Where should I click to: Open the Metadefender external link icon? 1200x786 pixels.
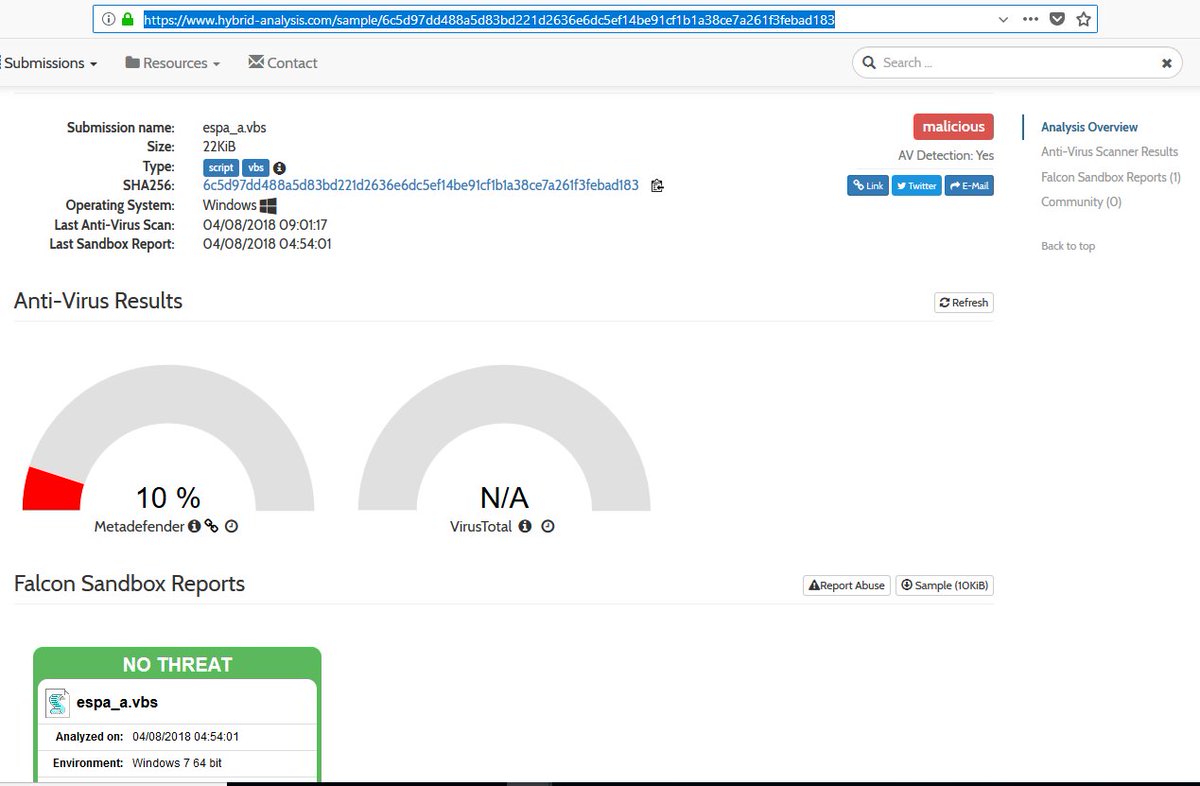coord(211,526)
